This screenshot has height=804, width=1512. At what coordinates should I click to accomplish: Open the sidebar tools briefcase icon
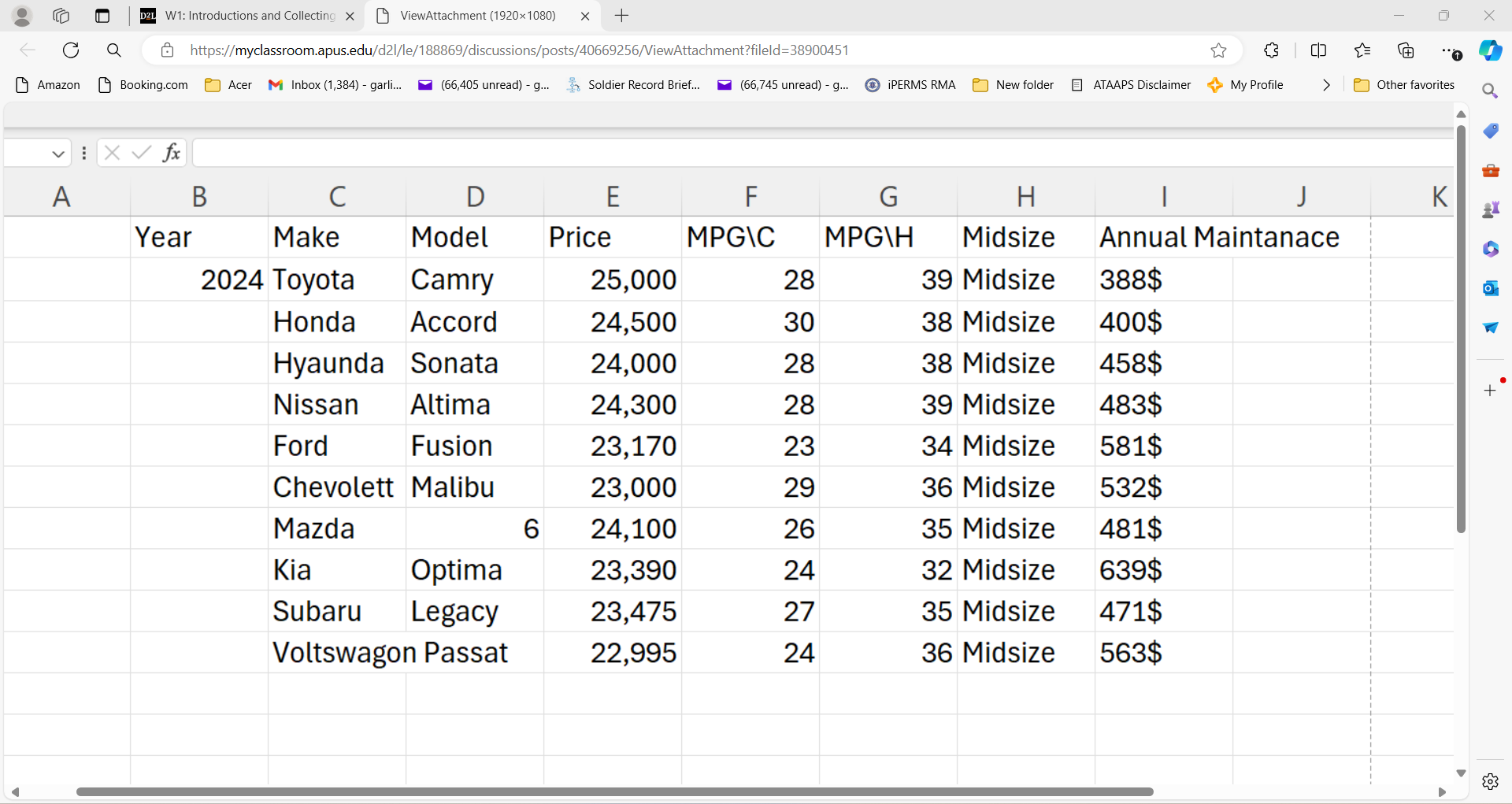coord(1490,170)
